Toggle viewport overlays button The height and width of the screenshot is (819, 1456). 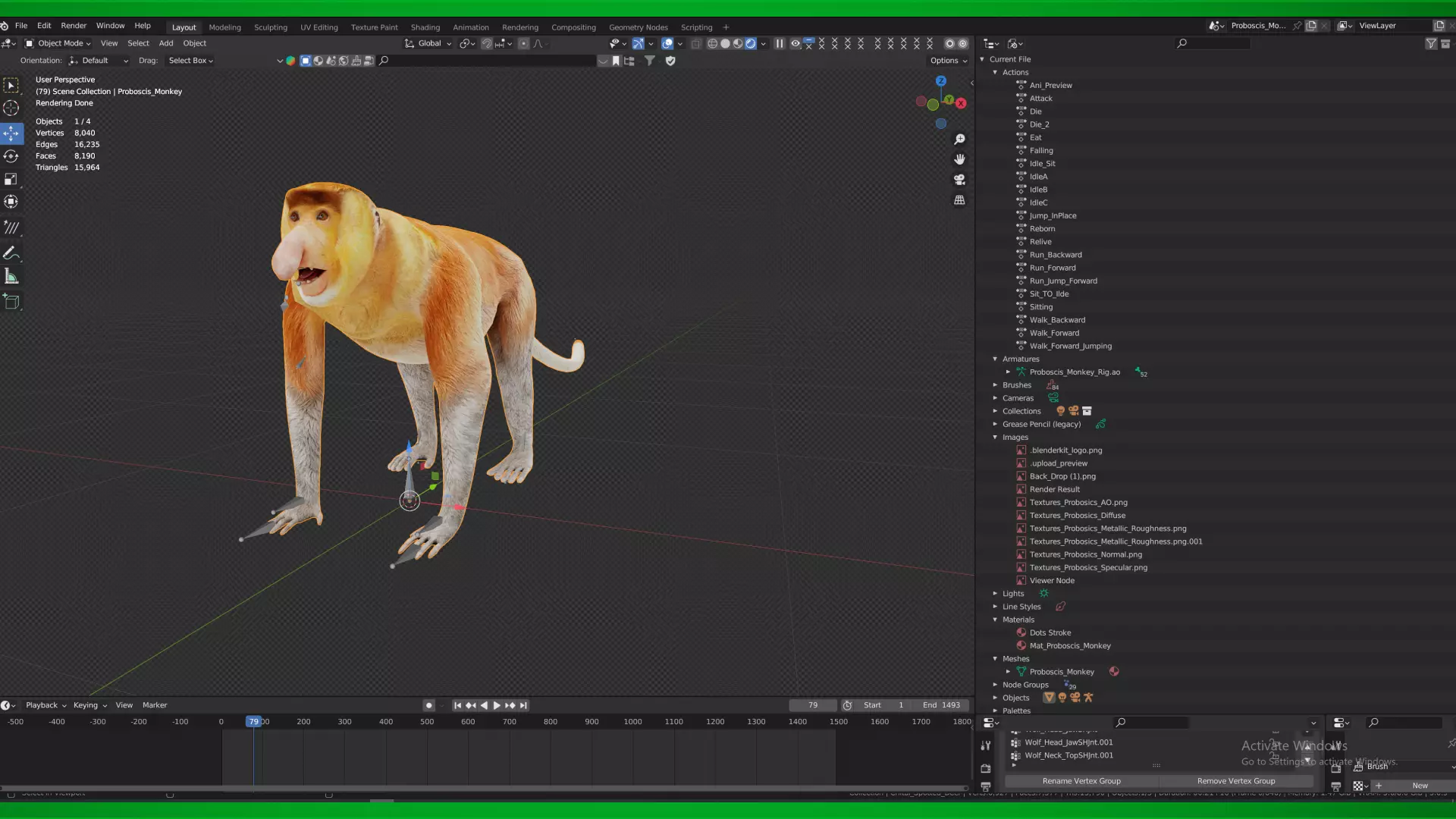coord(667,44)
